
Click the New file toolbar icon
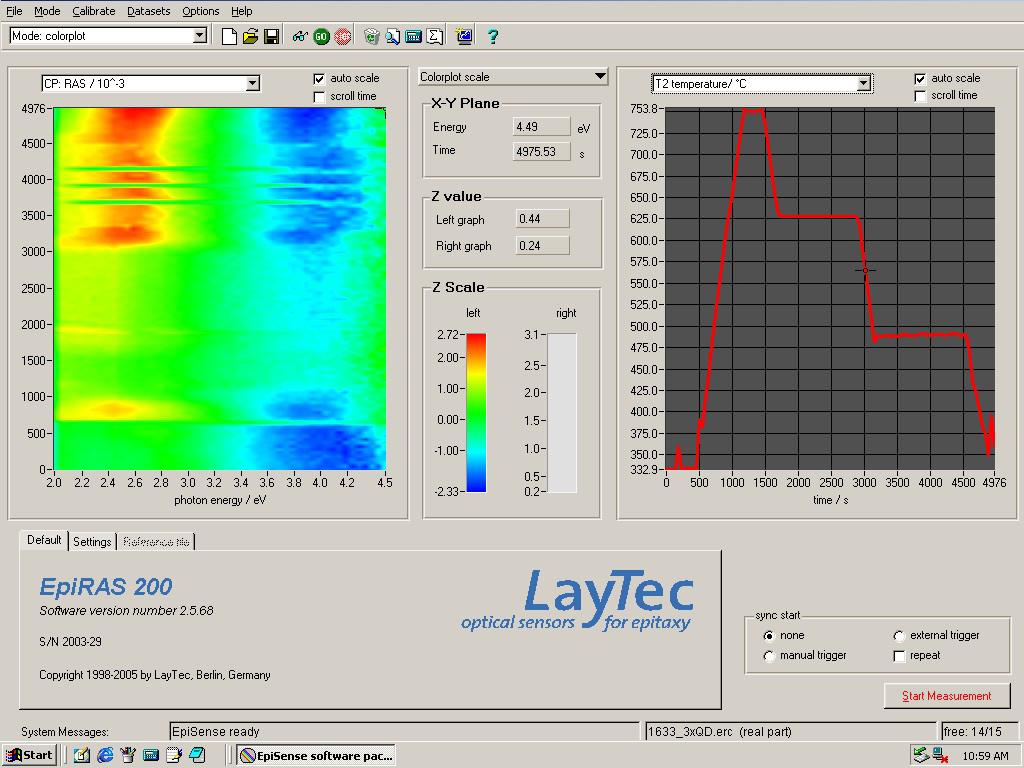(229, 37)
